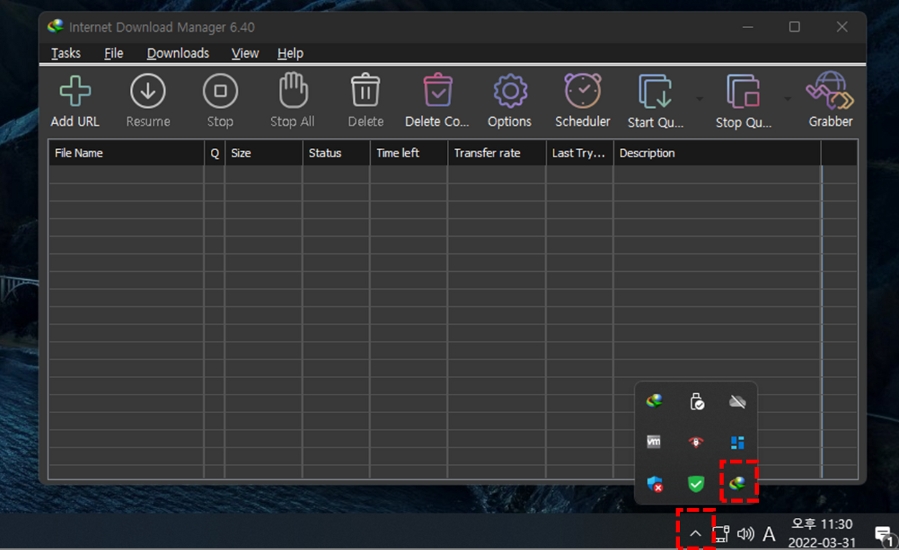
Task: Sort downloads by Size column
Action: pyautogui.click(x=264, y=153)
